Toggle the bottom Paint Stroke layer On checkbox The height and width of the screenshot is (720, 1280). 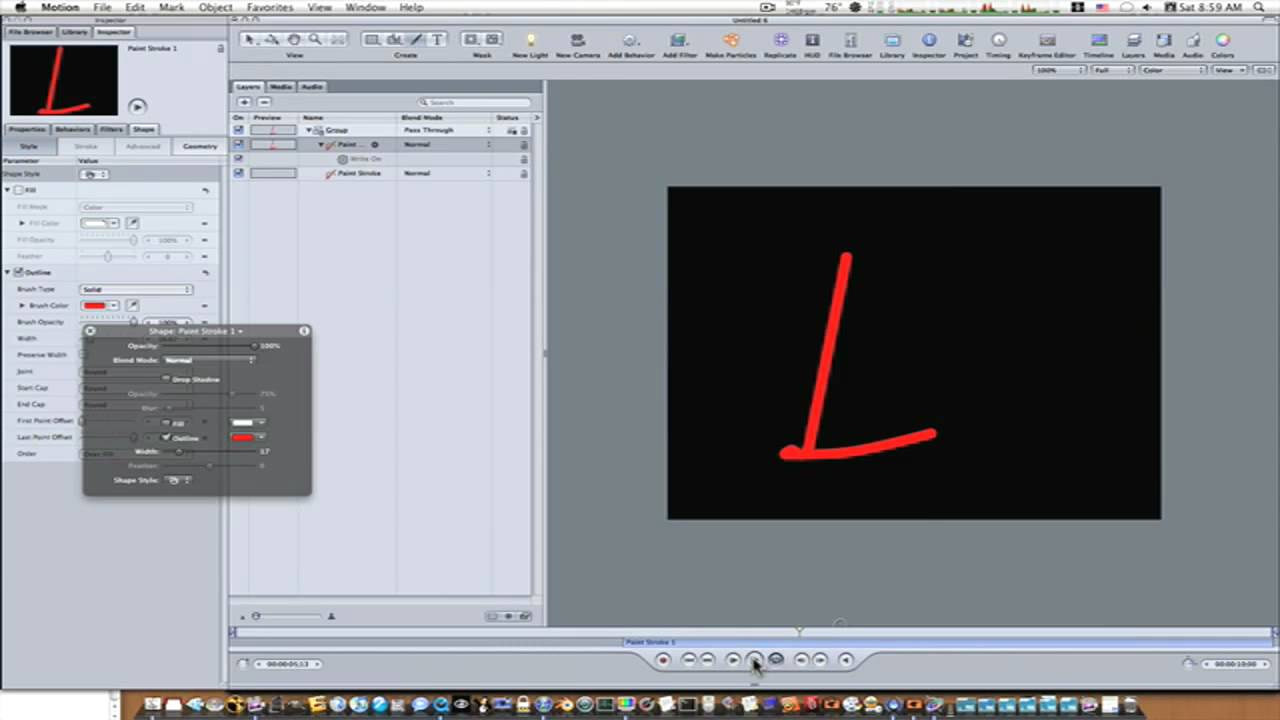coord(238,173)
